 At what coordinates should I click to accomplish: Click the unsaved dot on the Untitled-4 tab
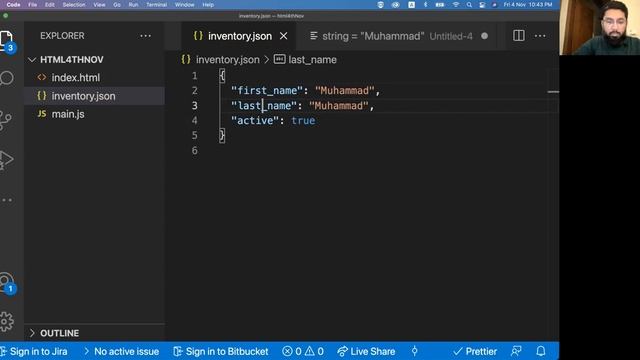tap(484, 36)
